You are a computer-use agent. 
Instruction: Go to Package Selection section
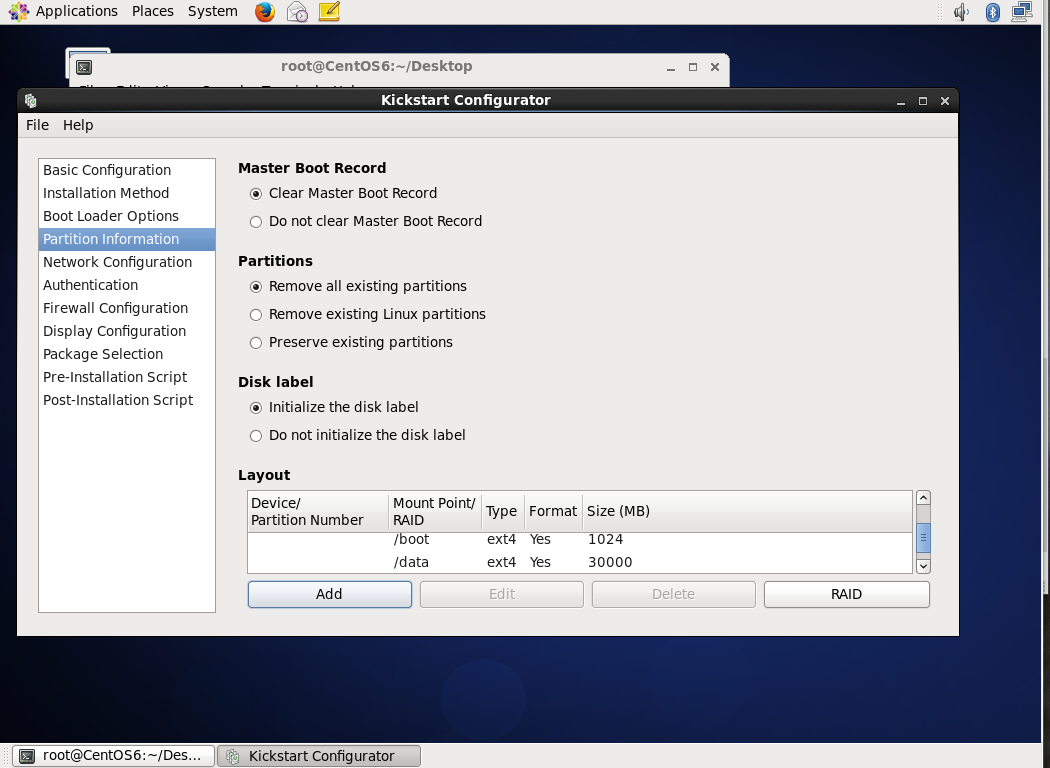(127, 354)
